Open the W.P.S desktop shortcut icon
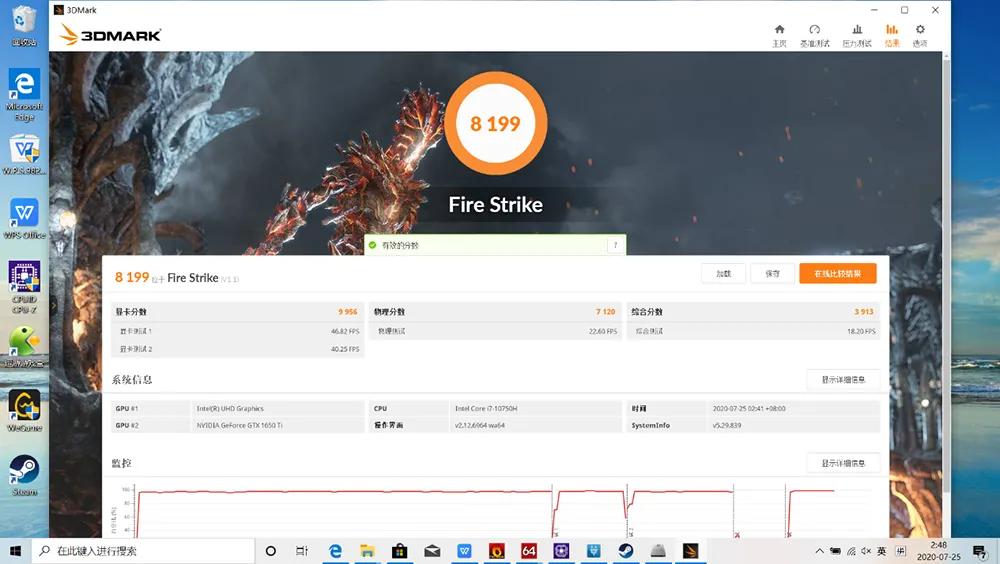1000x564 pixels. point(24,154)
